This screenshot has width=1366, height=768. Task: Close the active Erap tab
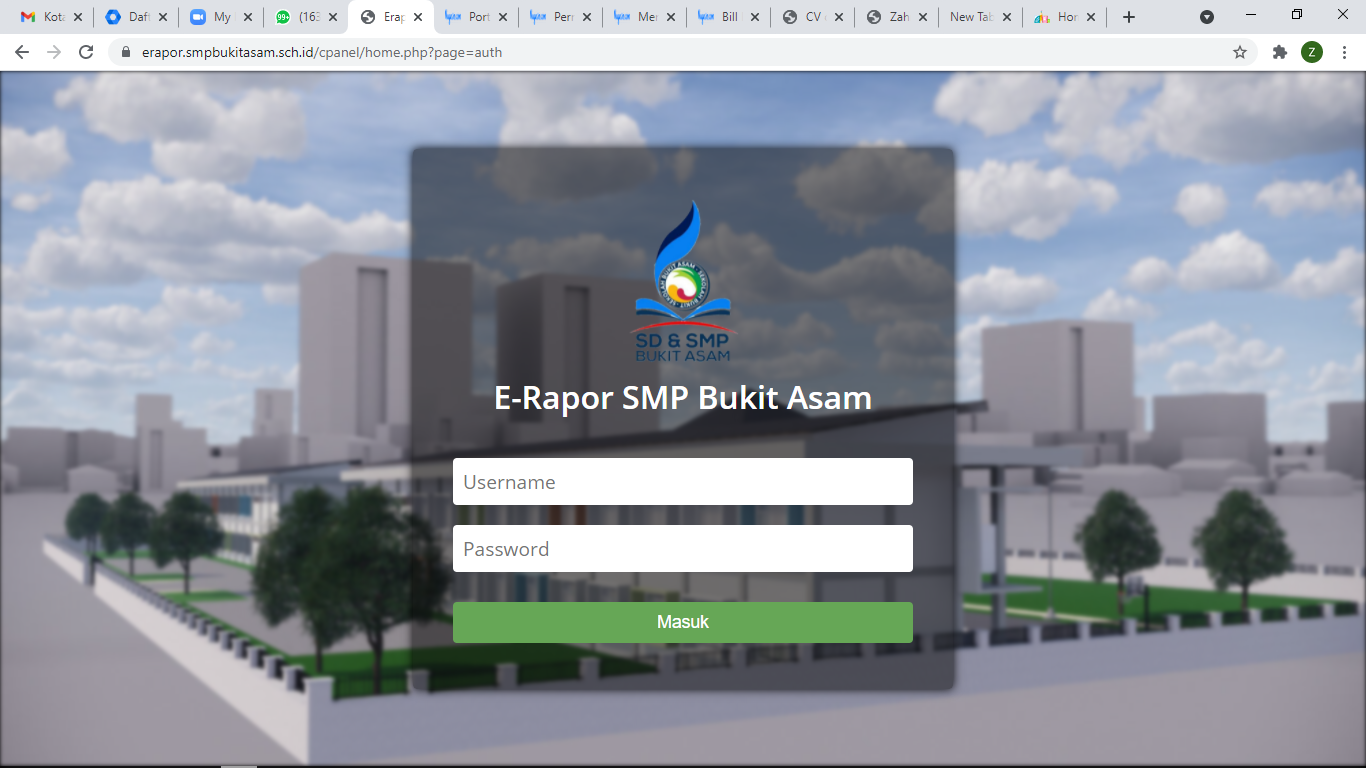point(418,17)
